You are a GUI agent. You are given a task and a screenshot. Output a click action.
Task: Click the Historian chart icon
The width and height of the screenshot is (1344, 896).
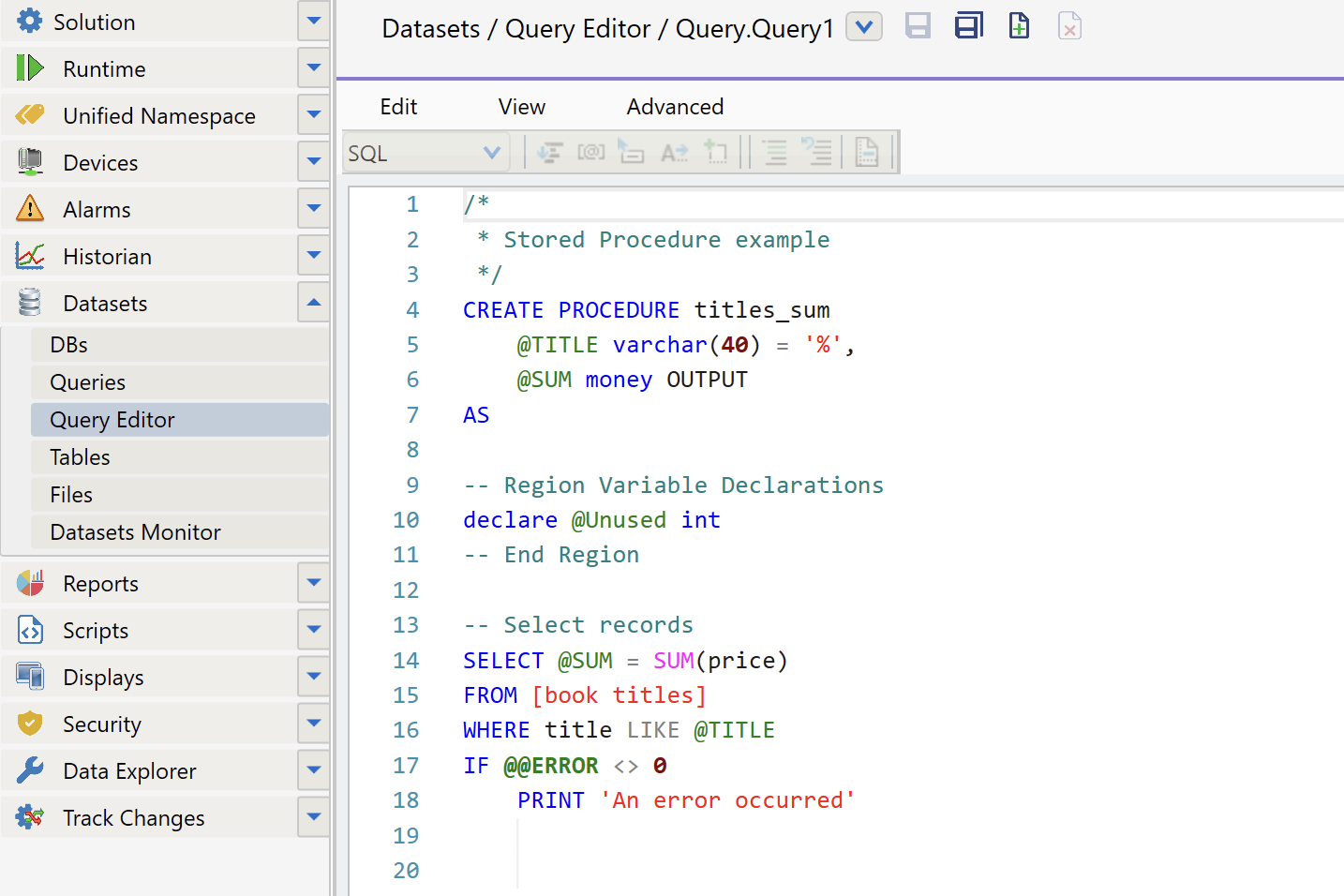pyautogui.click(x=30, y=256)
